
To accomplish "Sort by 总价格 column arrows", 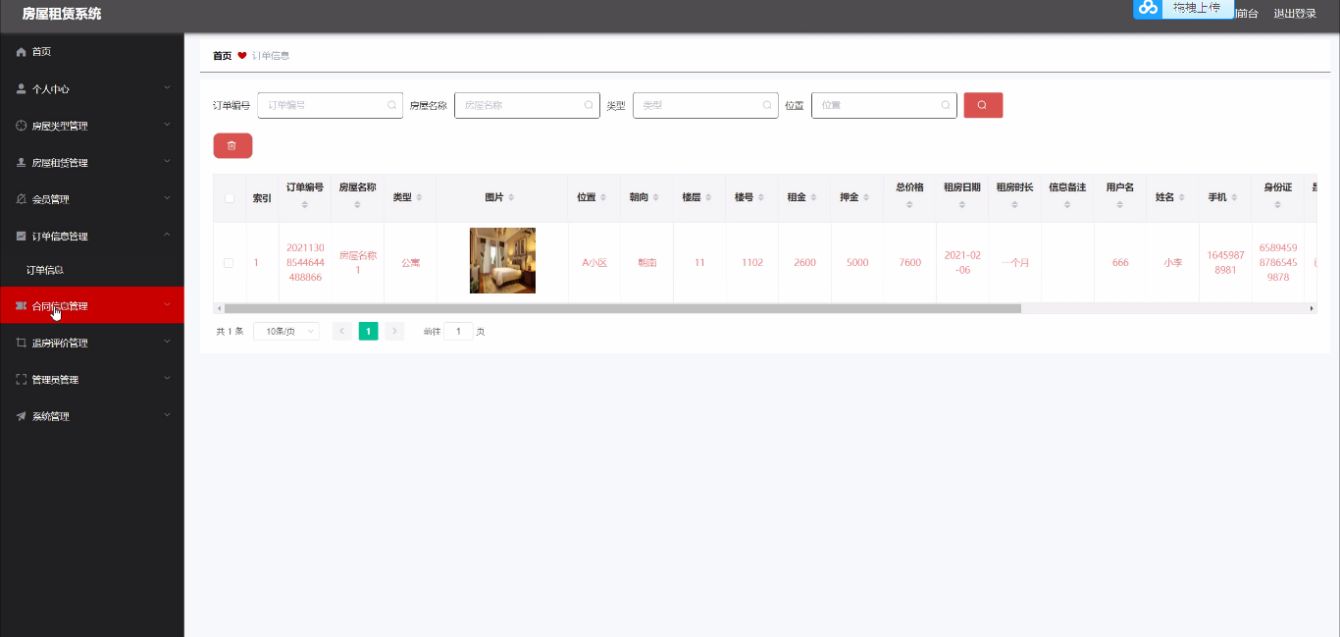I will (x=910, y=205).
